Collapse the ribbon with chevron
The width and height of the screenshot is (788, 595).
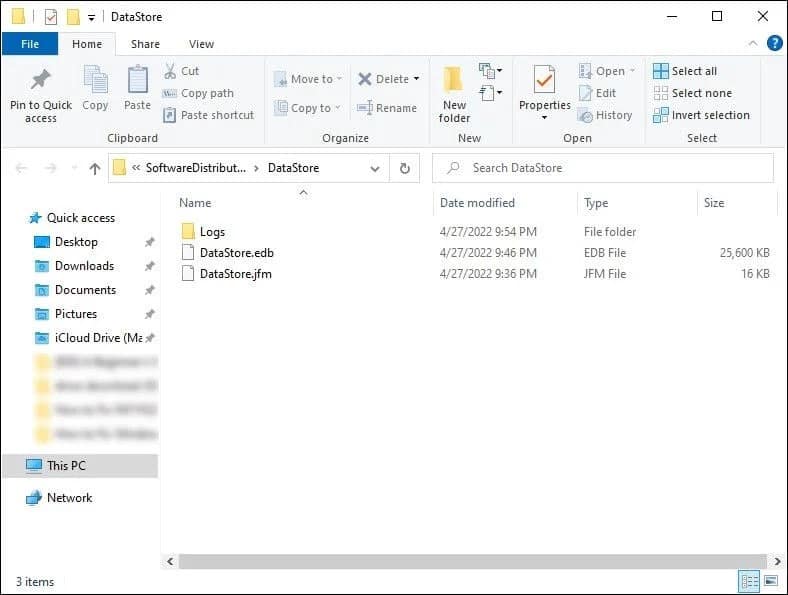(x=753, y=44)
